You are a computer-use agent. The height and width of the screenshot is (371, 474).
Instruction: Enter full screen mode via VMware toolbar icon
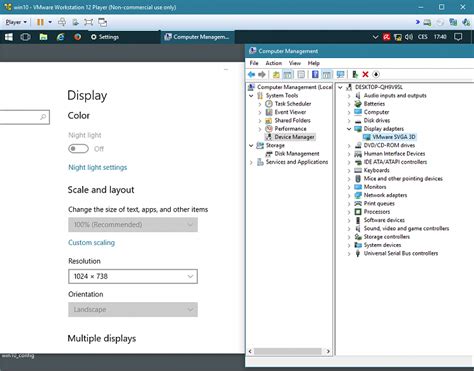[89, 22]
